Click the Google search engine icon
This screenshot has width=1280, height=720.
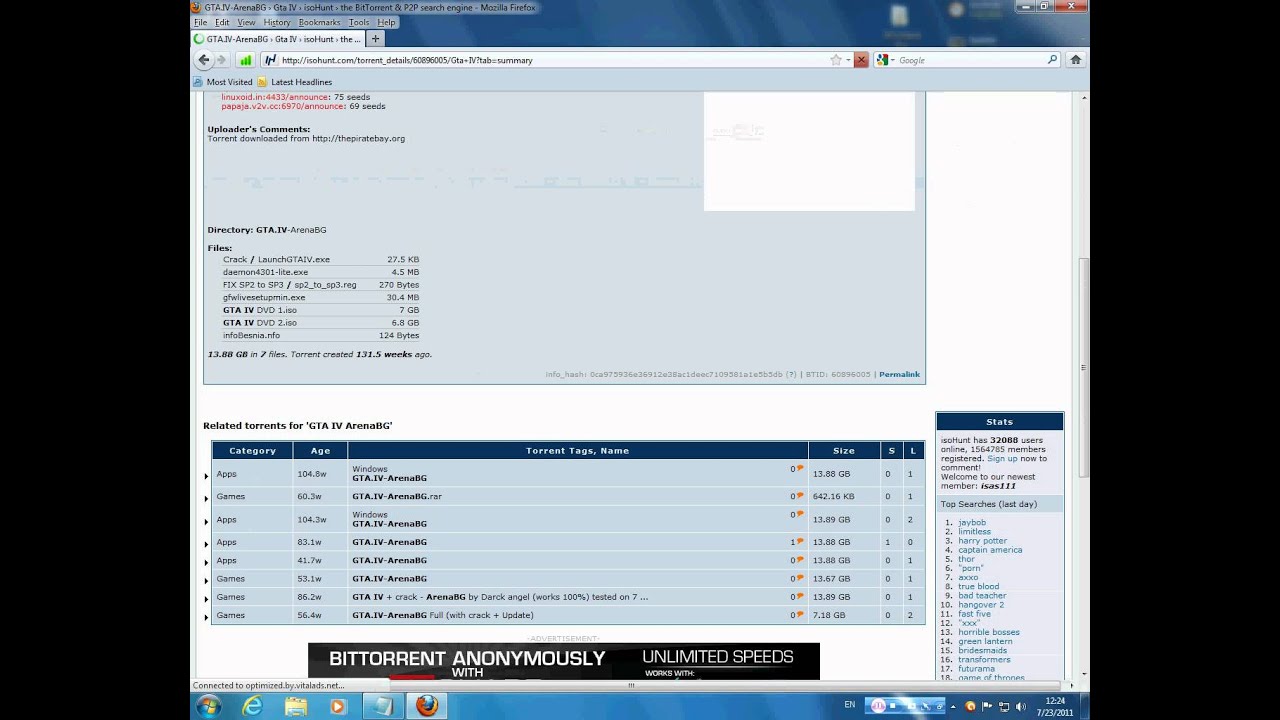[882, 60]
